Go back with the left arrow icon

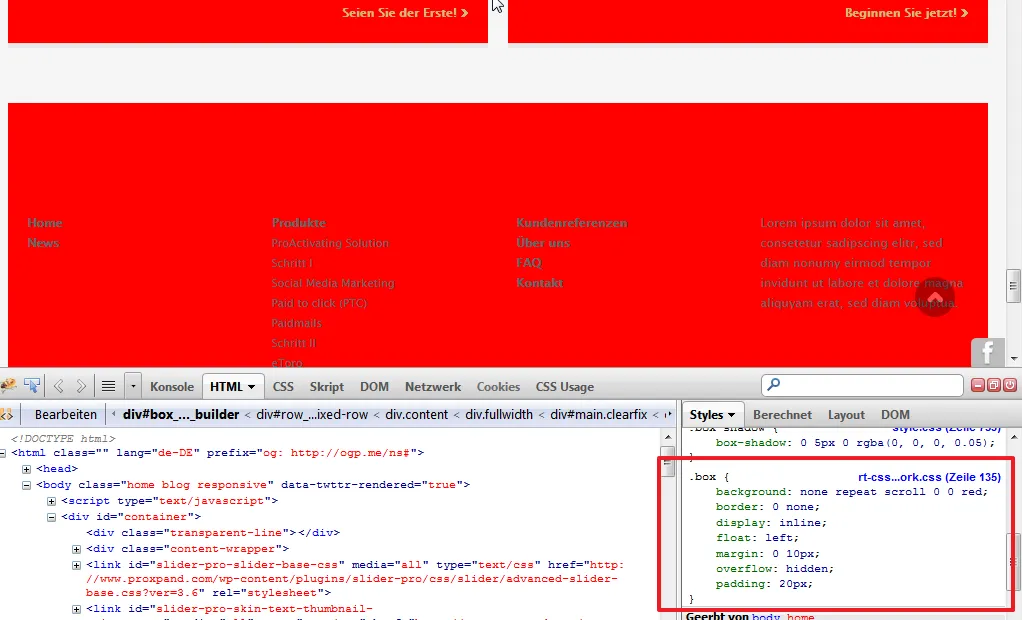59,386
